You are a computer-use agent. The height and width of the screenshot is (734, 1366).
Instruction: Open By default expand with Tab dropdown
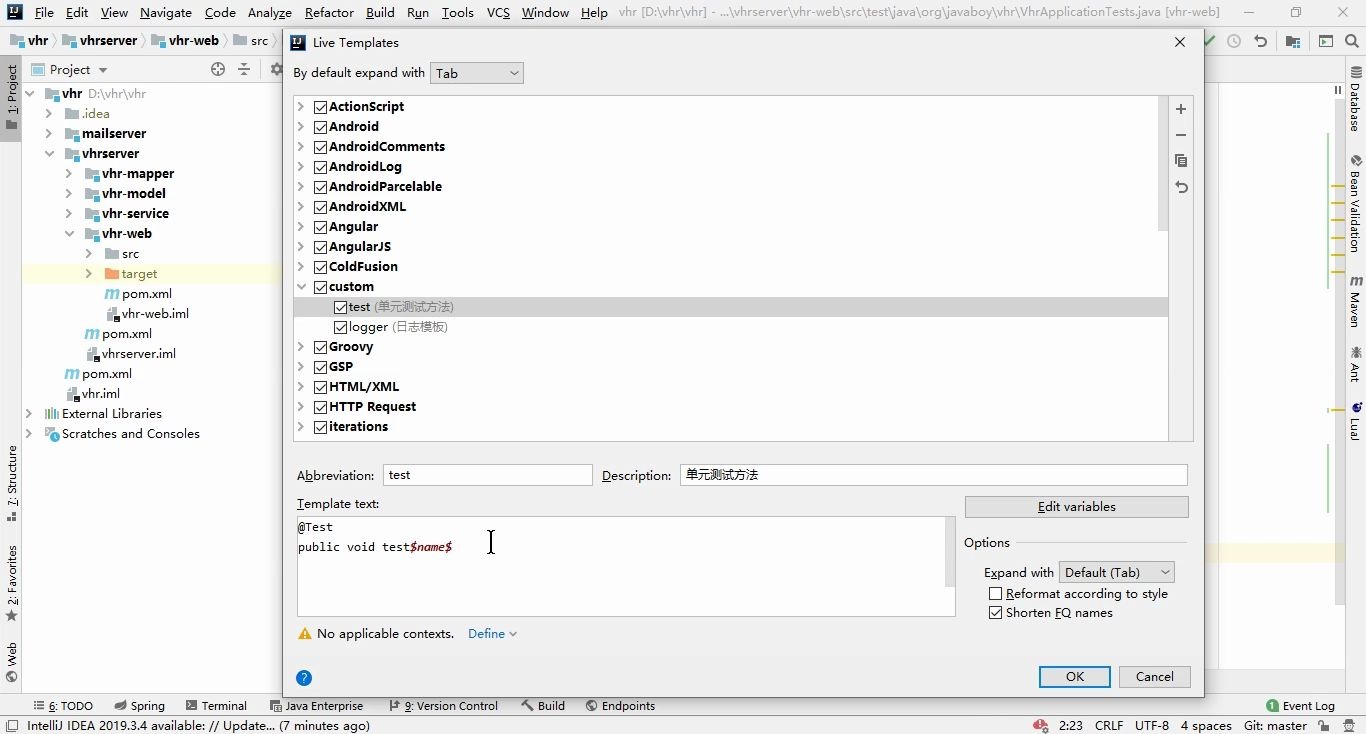pos(477,73)
